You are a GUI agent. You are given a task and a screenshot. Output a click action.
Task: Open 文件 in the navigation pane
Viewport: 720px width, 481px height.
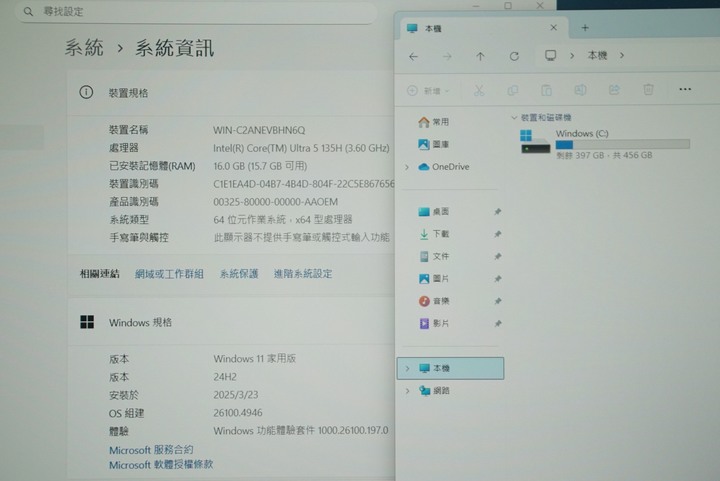[x=434, y=257]
